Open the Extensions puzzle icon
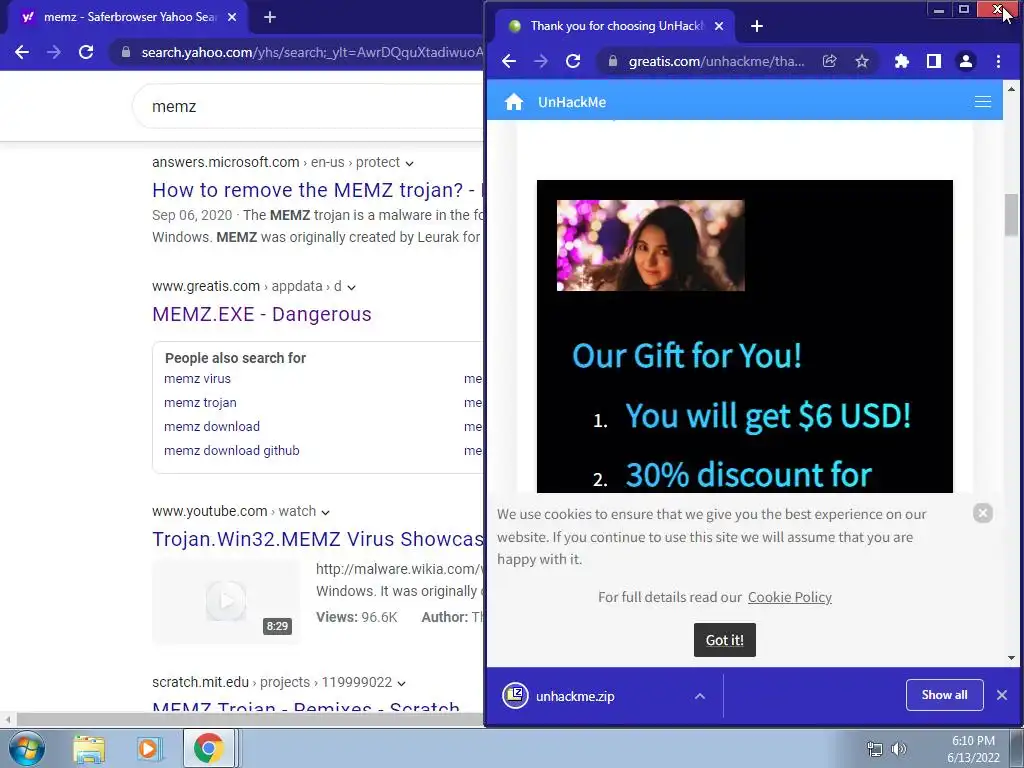 pos(902,61)
